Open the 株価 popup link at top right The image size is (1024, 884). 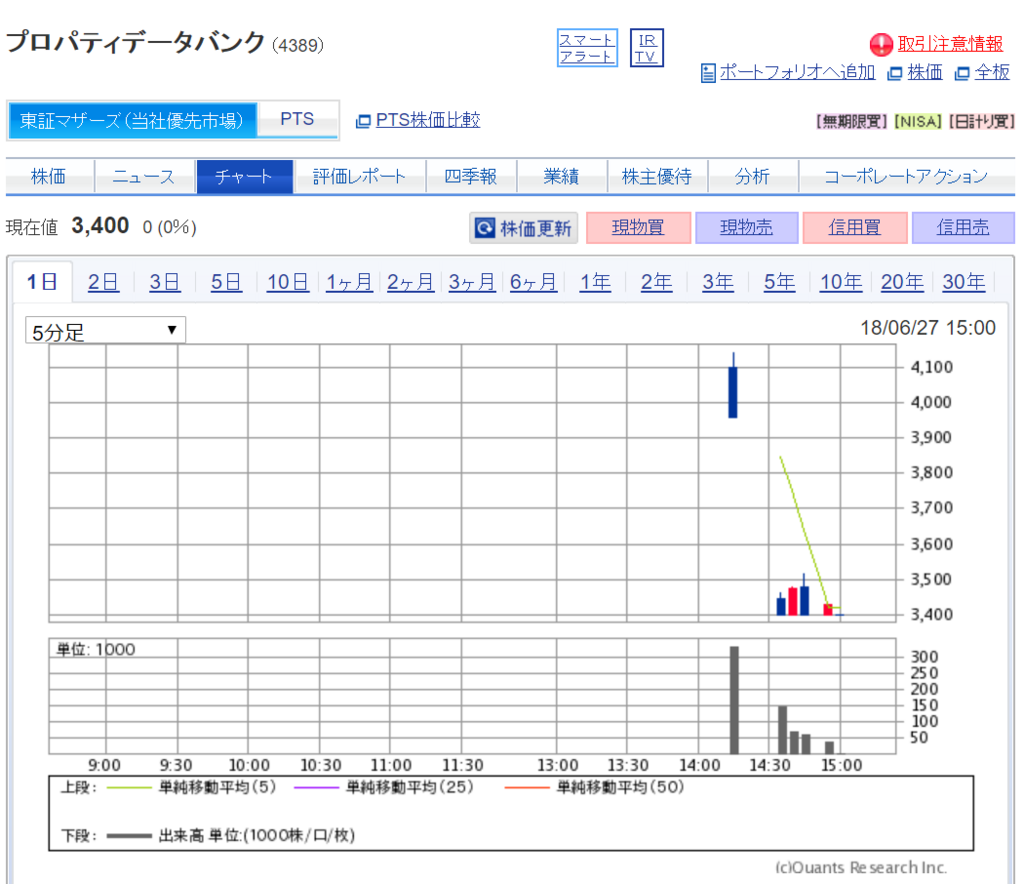[x=925, y=72]
